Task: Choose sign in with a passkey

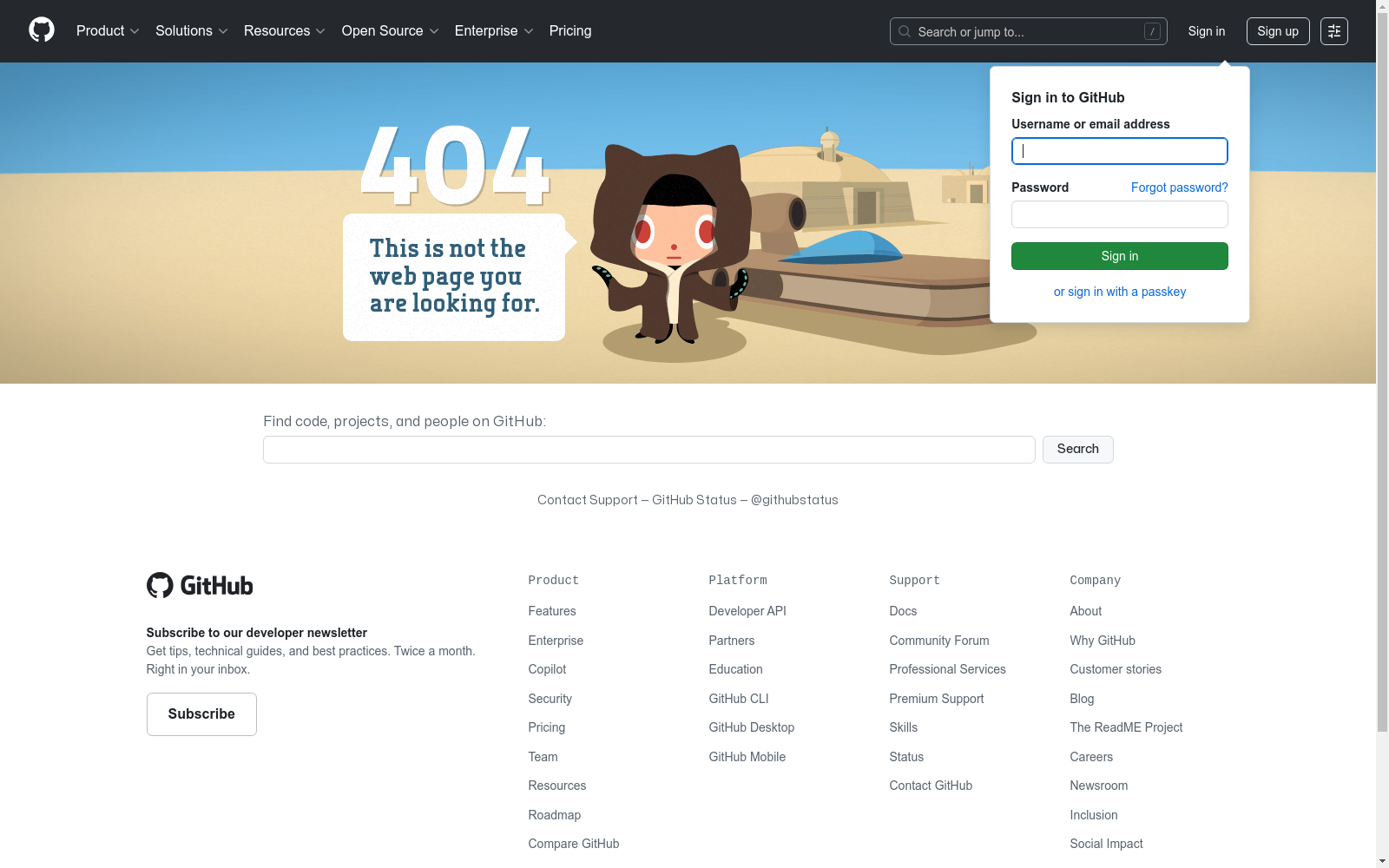Action: pyautogui.click(x=1120, y=292)
